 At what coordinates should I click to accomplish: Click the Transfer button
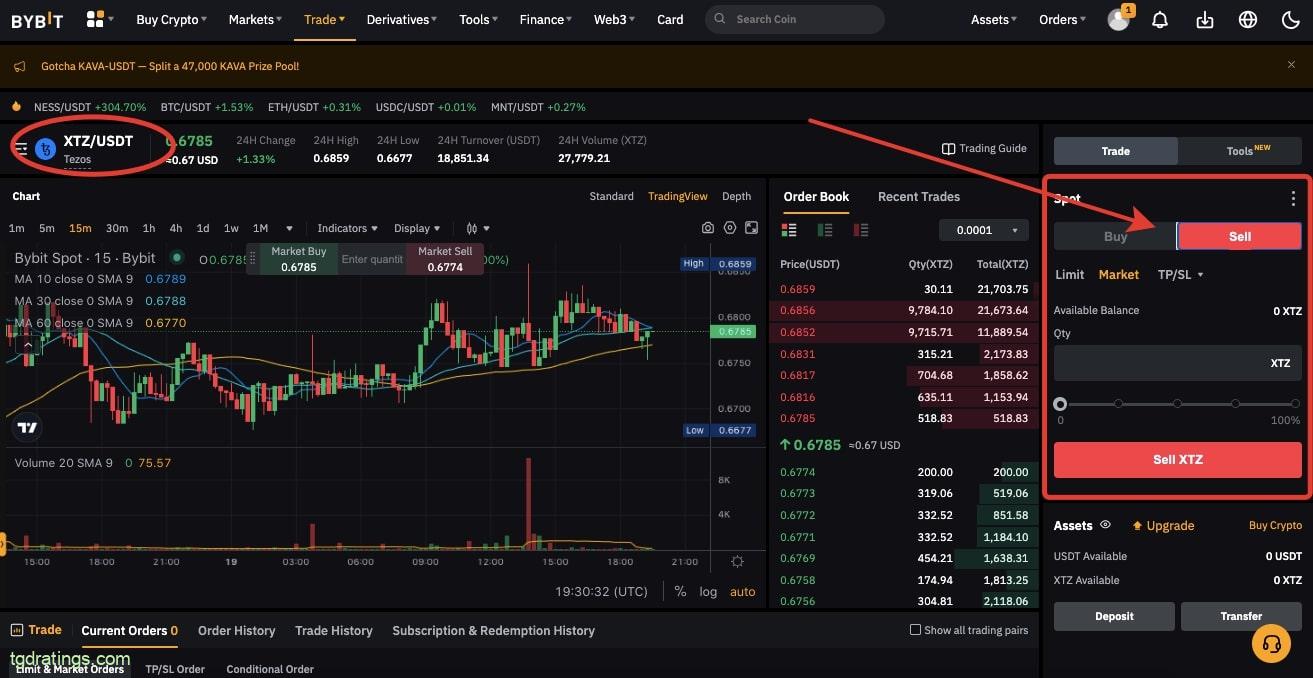point(1241,616)
